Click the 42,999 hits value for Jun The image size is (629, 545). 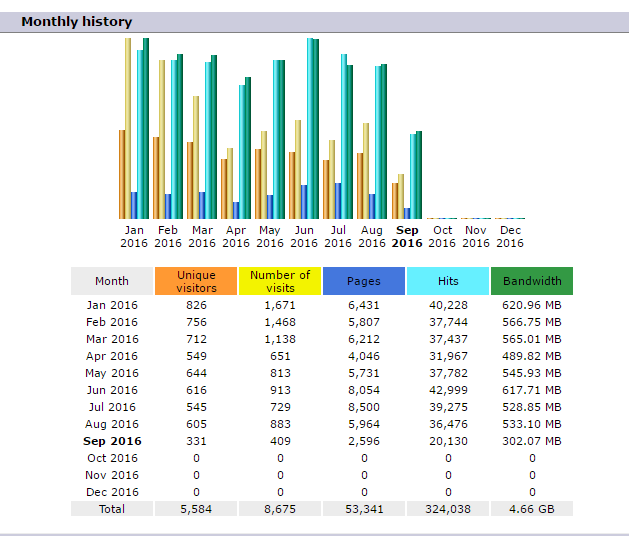click(x=448, y=390)
